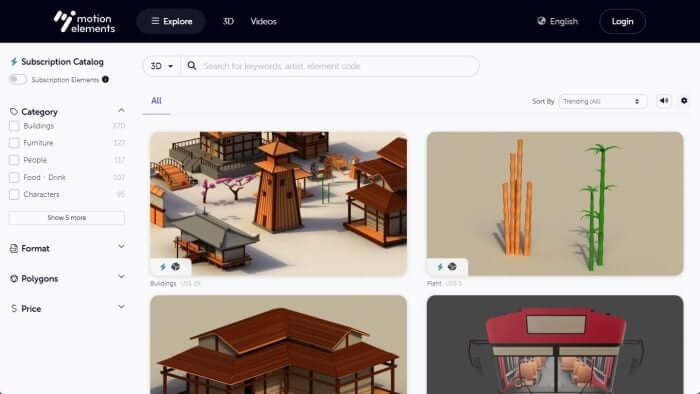Click the globe language icon
This screenshot has height=394, width=700.
tap(541, 21)
